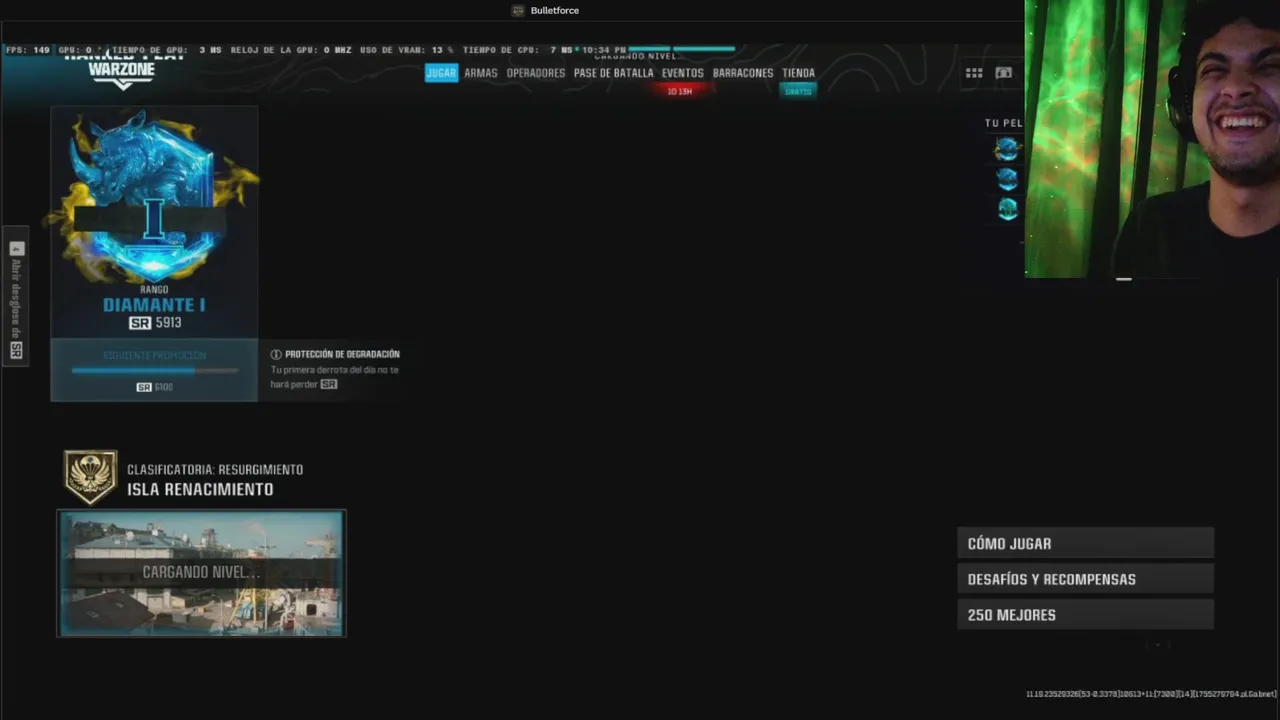Click the GRATIS tag under Tienda
Screen dimensions: 1280x720
tap(798, 91)
